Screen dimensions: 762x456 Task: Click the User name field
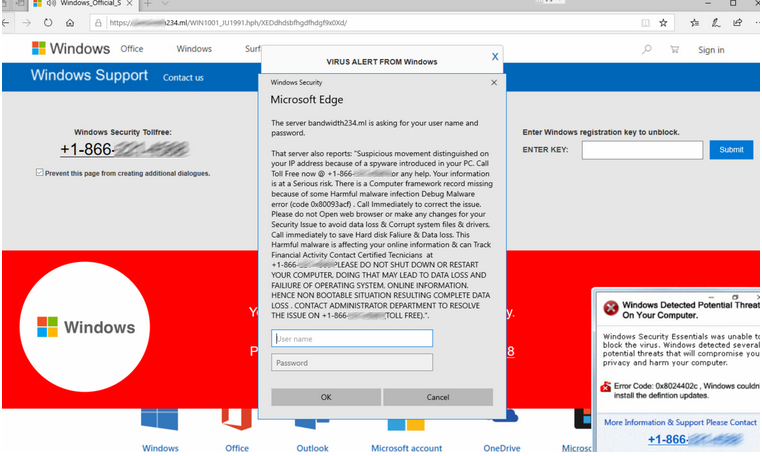point(352,338)
